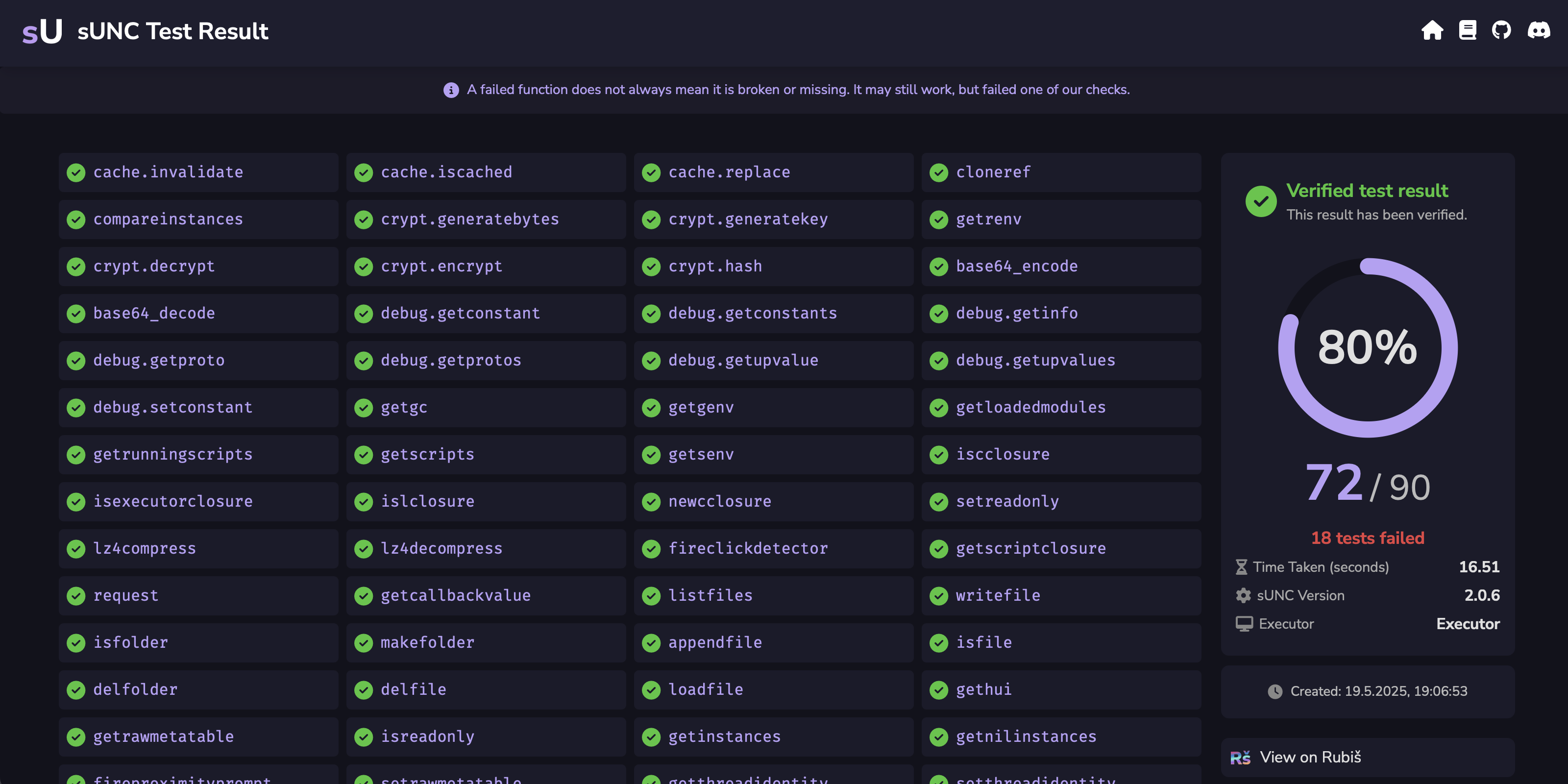This screenshot has height=784, width=1568.
Task: Click the info icon in notice banner
Action: [x=450, y=90]
